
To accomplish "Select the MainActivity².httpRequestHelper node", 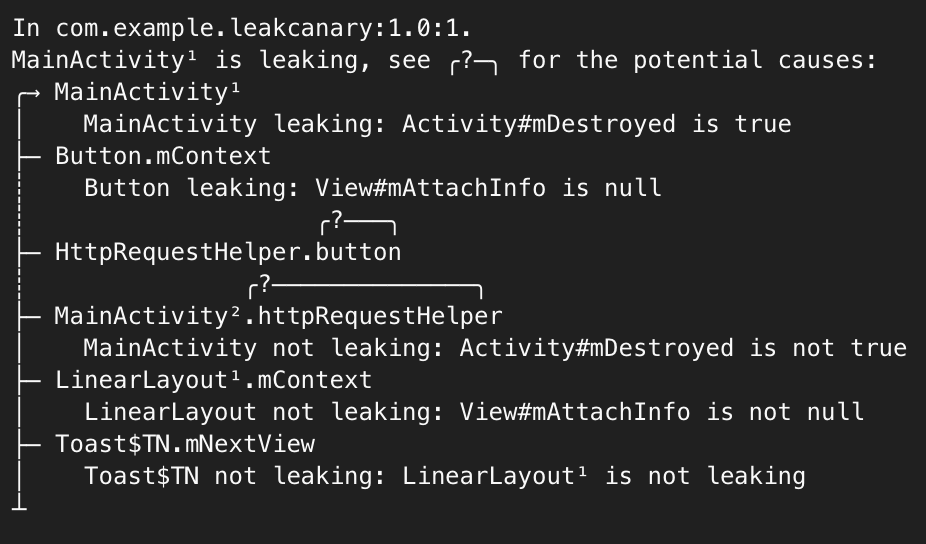I will 278,316.
